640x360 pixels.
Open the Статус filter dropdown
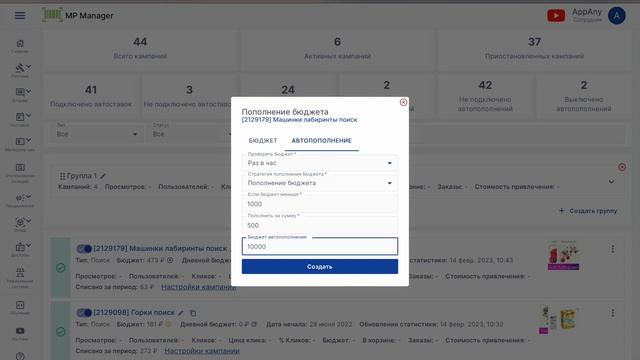(192, 134)
